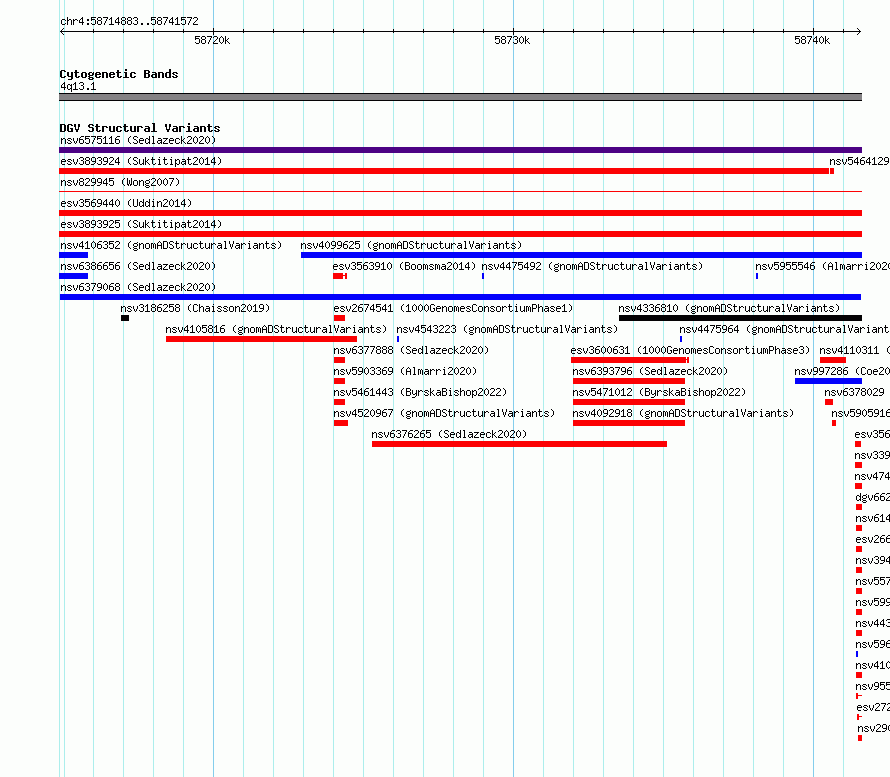Open esv3563910 (Boomsma2014) variant label
Image resolution: width=890 pixels, height=777 pixels.
(404, 266)
